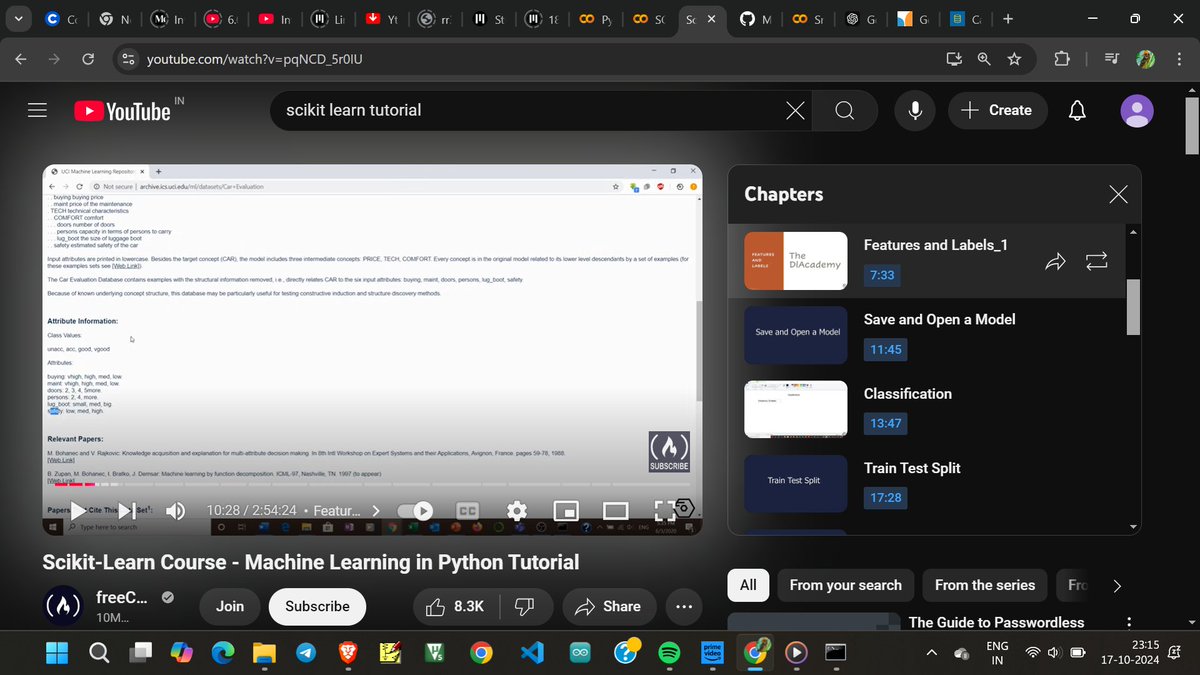
Task: Open the Windows Start menu
Action: [x=57, y=652]
